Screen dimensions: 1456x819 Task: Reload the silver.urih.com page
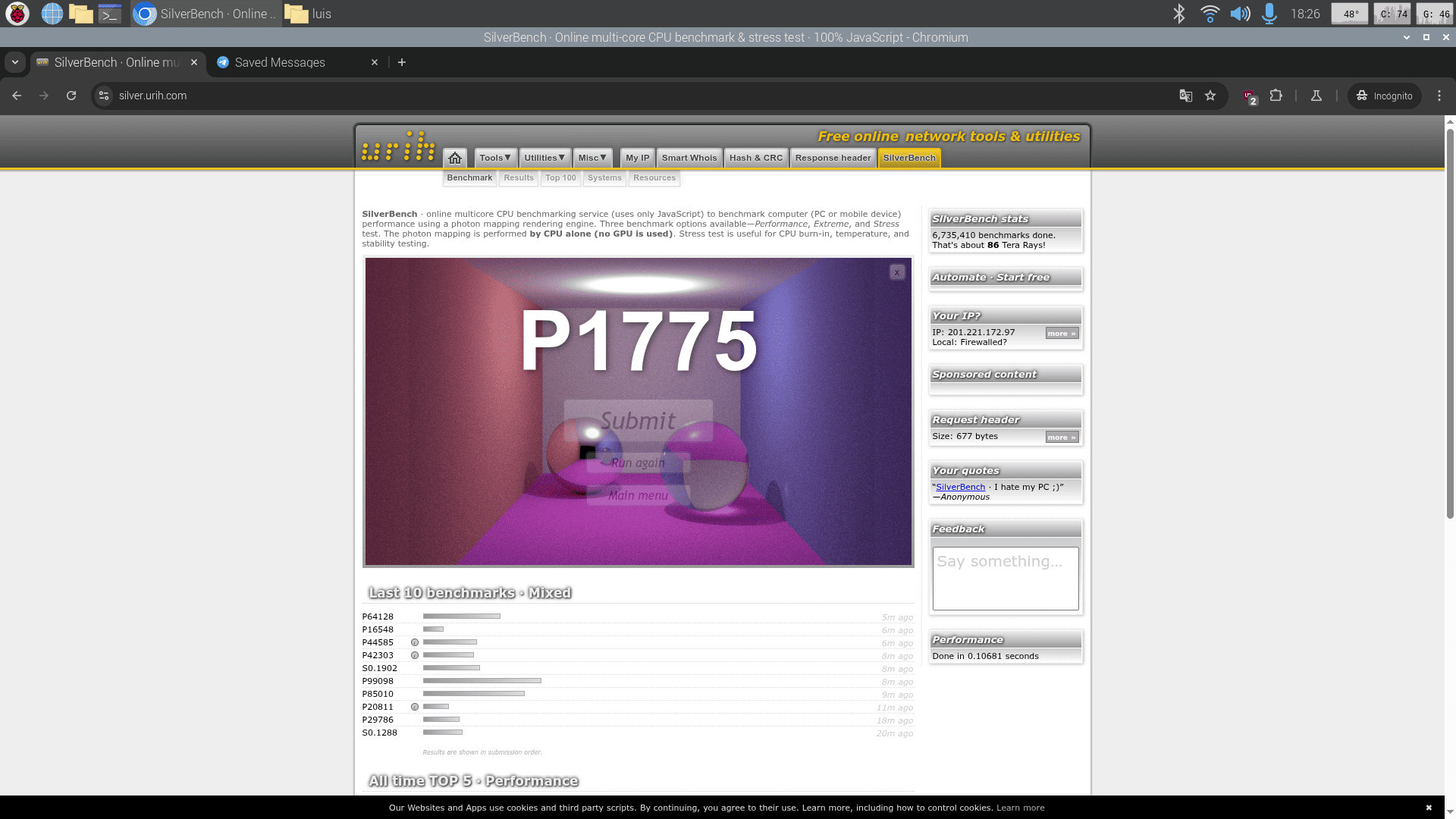(71, 96)
